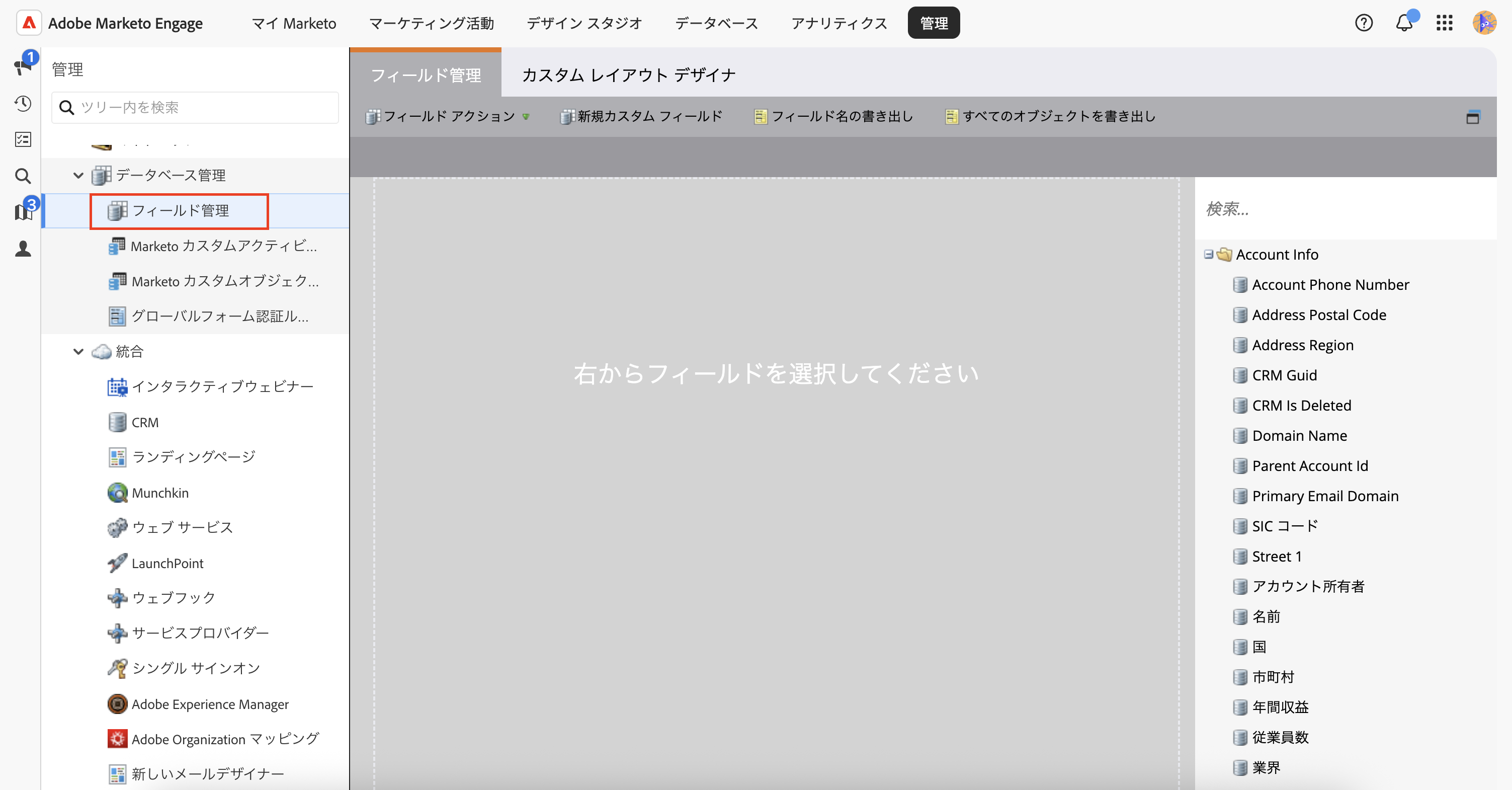Image resolution: width=1512 pixels, height=790 pixels.
Task: Select the Primary Email Domain field
Action: click(1325, 496)
